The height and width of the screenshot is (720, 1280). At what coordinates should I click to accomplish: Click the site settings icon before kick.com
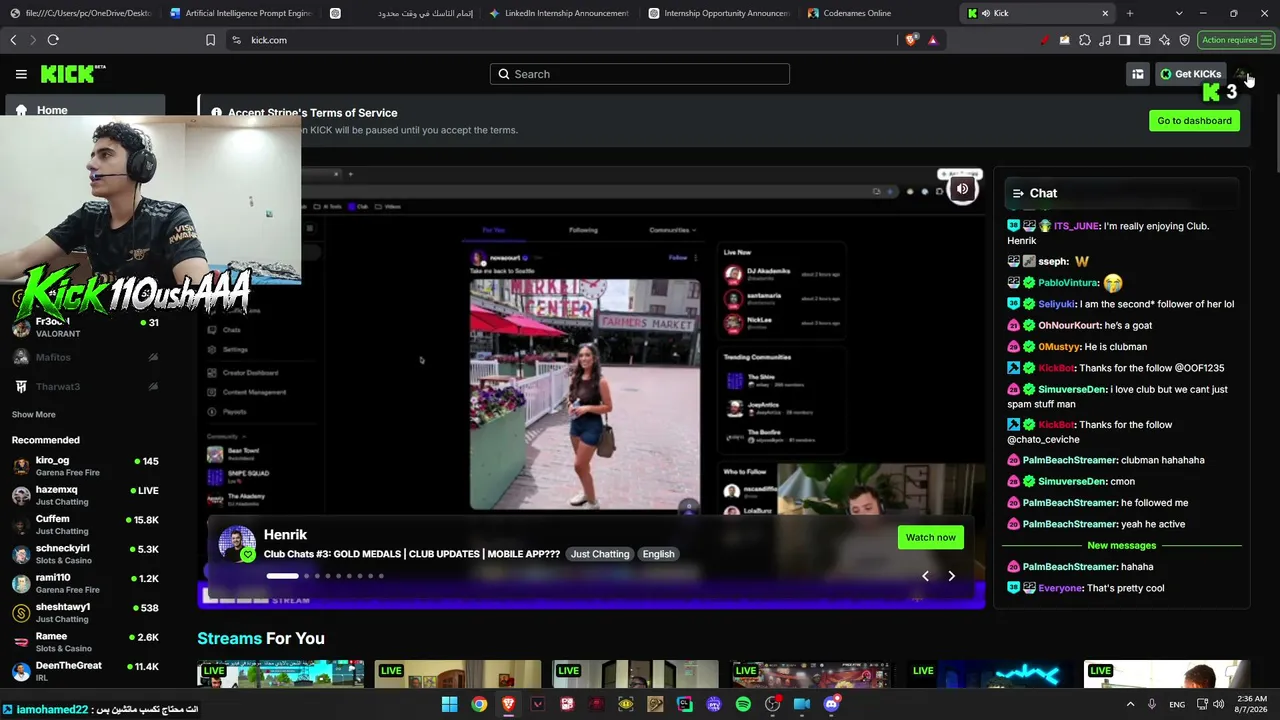[236, 40]
